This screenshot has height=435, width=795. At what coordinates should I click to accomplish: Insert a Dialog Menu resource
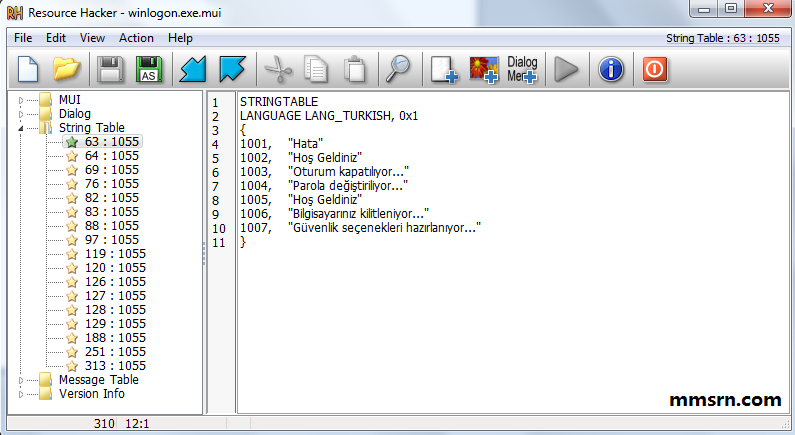point(522,69)
